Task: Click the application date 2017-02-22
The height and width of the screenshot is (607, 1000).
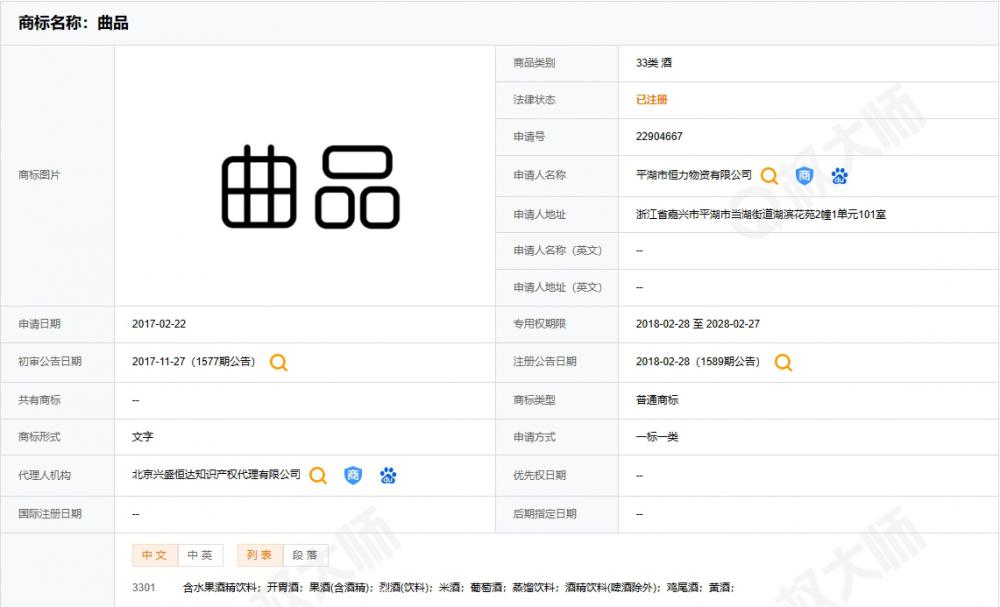Action: coord(159,324)
